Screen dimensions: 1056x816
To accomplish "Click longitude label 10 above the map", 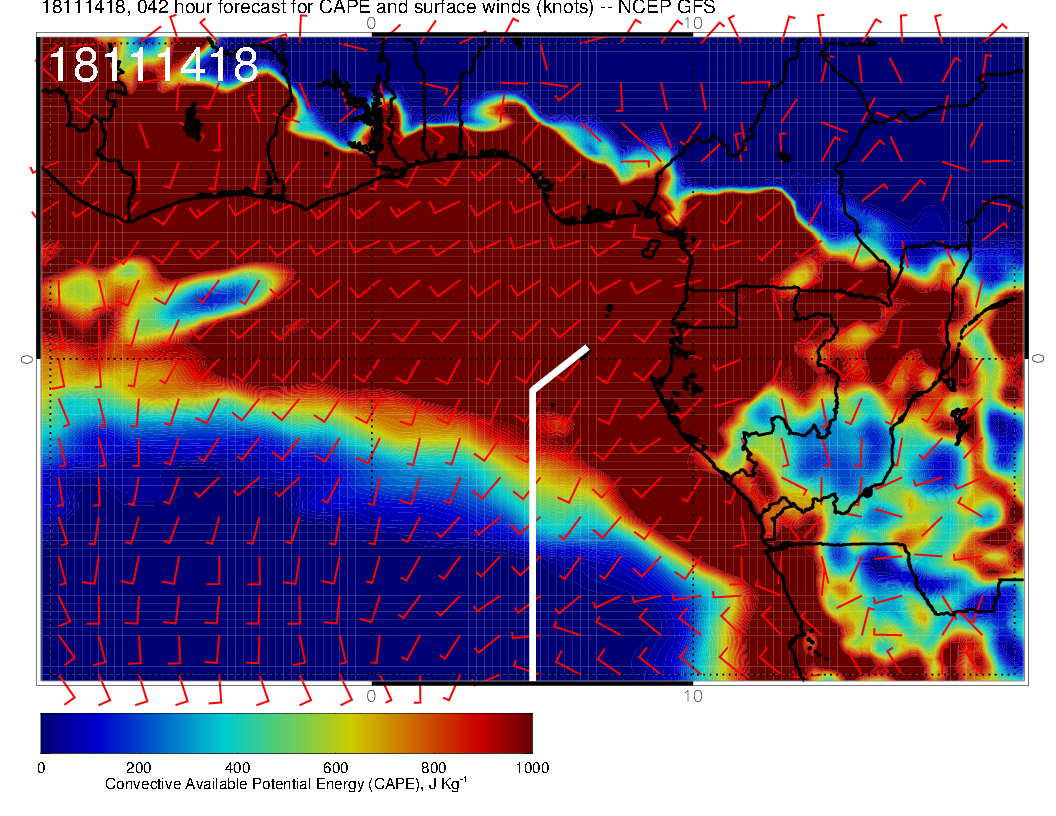I will (x=693, y=23).
